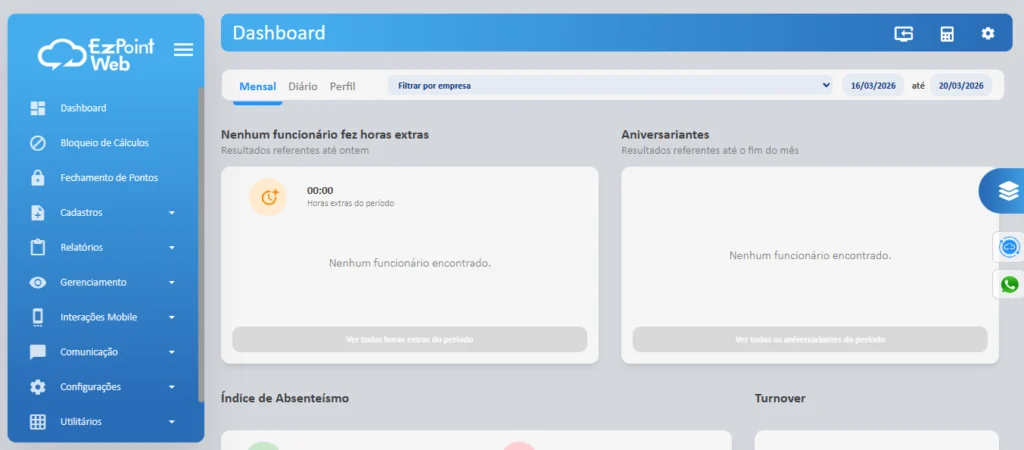Toggle the hamburger sidebar menu
The width and height of the screenshot is (1024, 450).
(x=184, y=50)
